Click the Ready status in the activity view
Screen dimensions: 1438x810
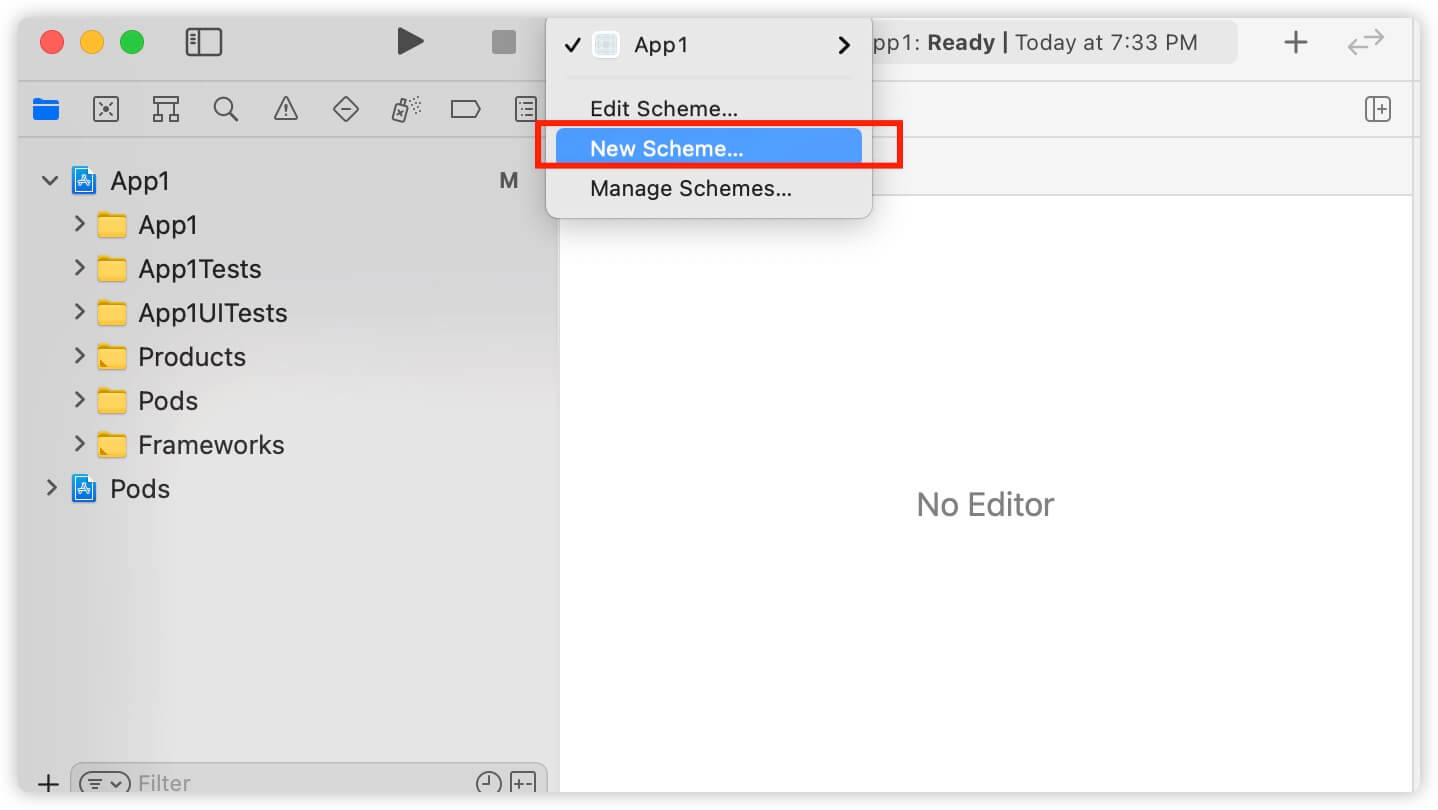coord(961,43)
